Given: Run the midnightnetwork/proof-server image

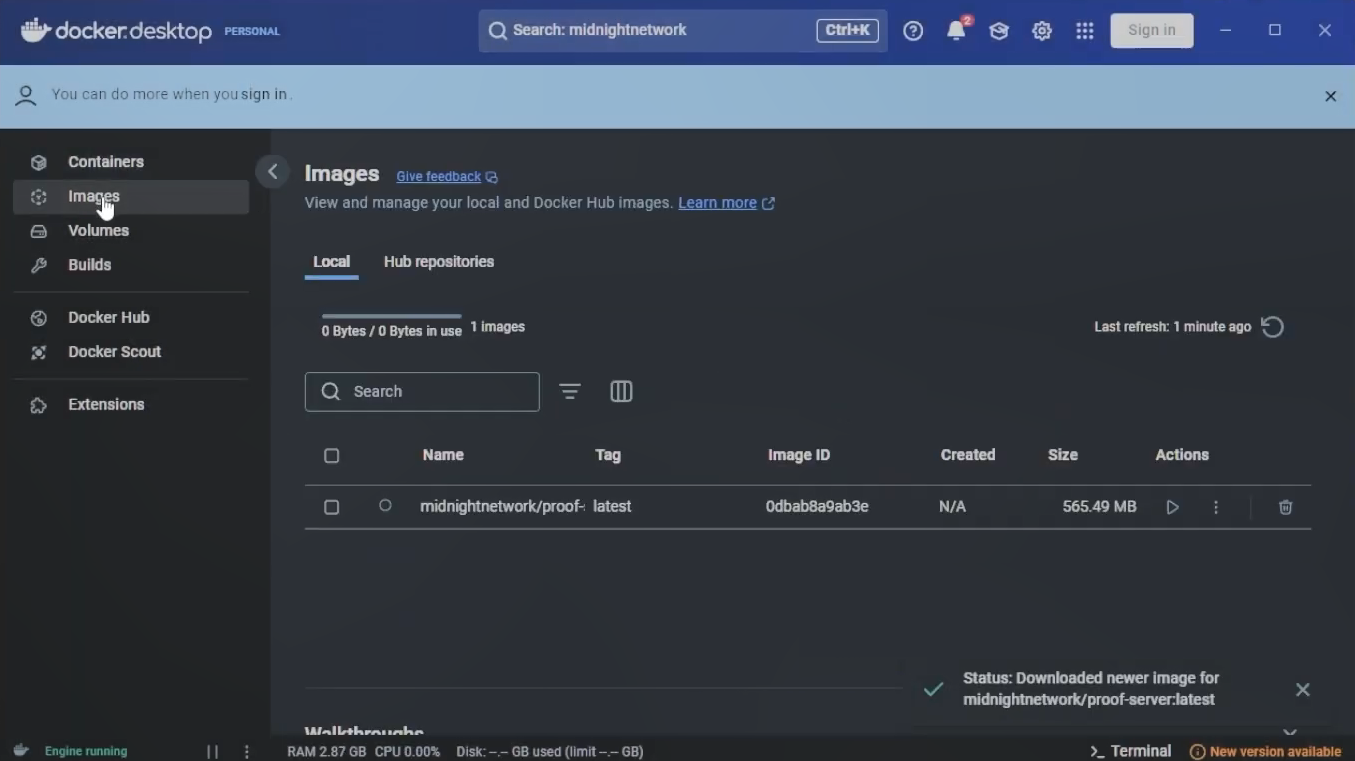Looking at the screenshot, I should click(x=1172, y=507).
